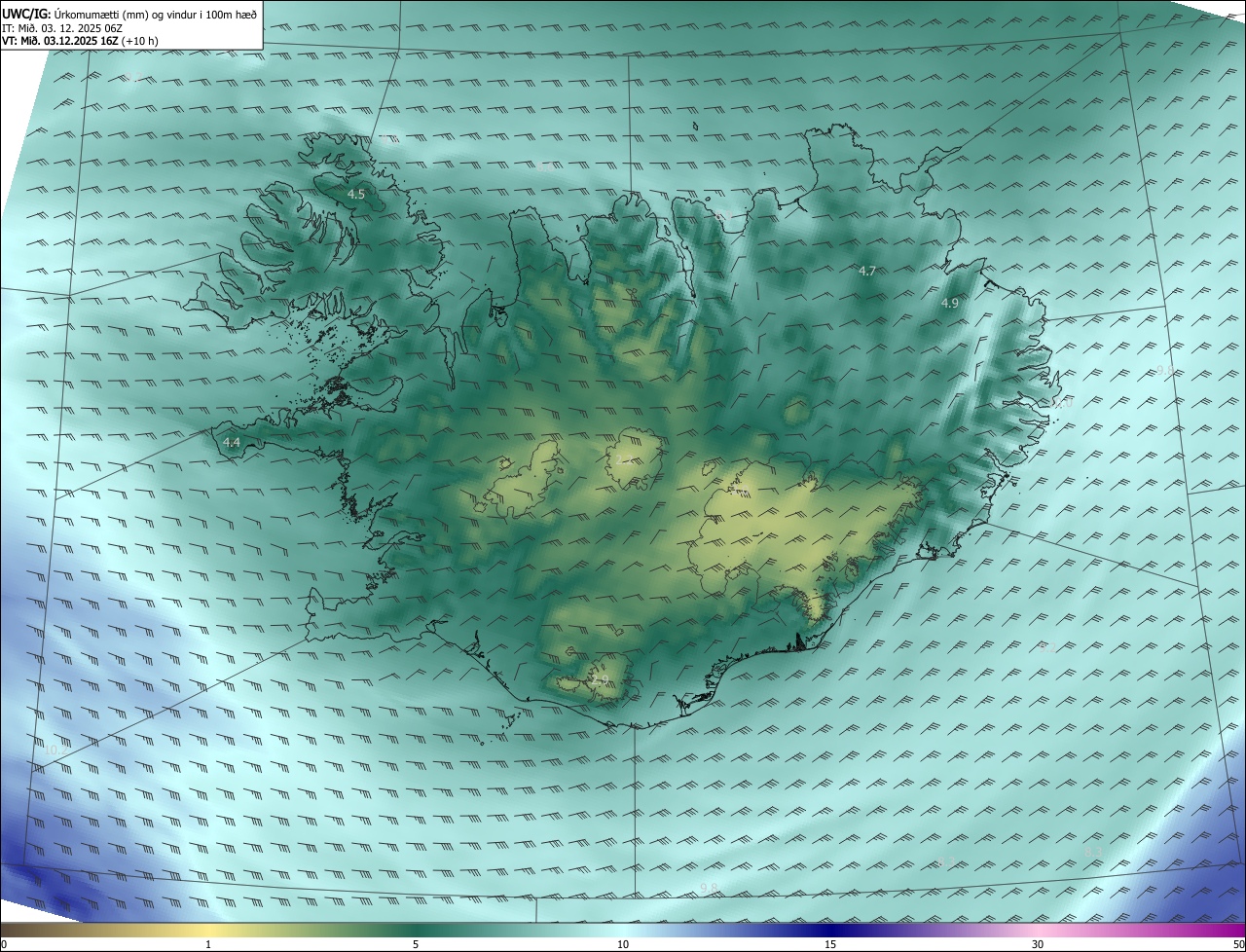This screenshot has width=1246, height=952.
Task: Click the 1 tick label on the color scale
Action: coord(208,945)
